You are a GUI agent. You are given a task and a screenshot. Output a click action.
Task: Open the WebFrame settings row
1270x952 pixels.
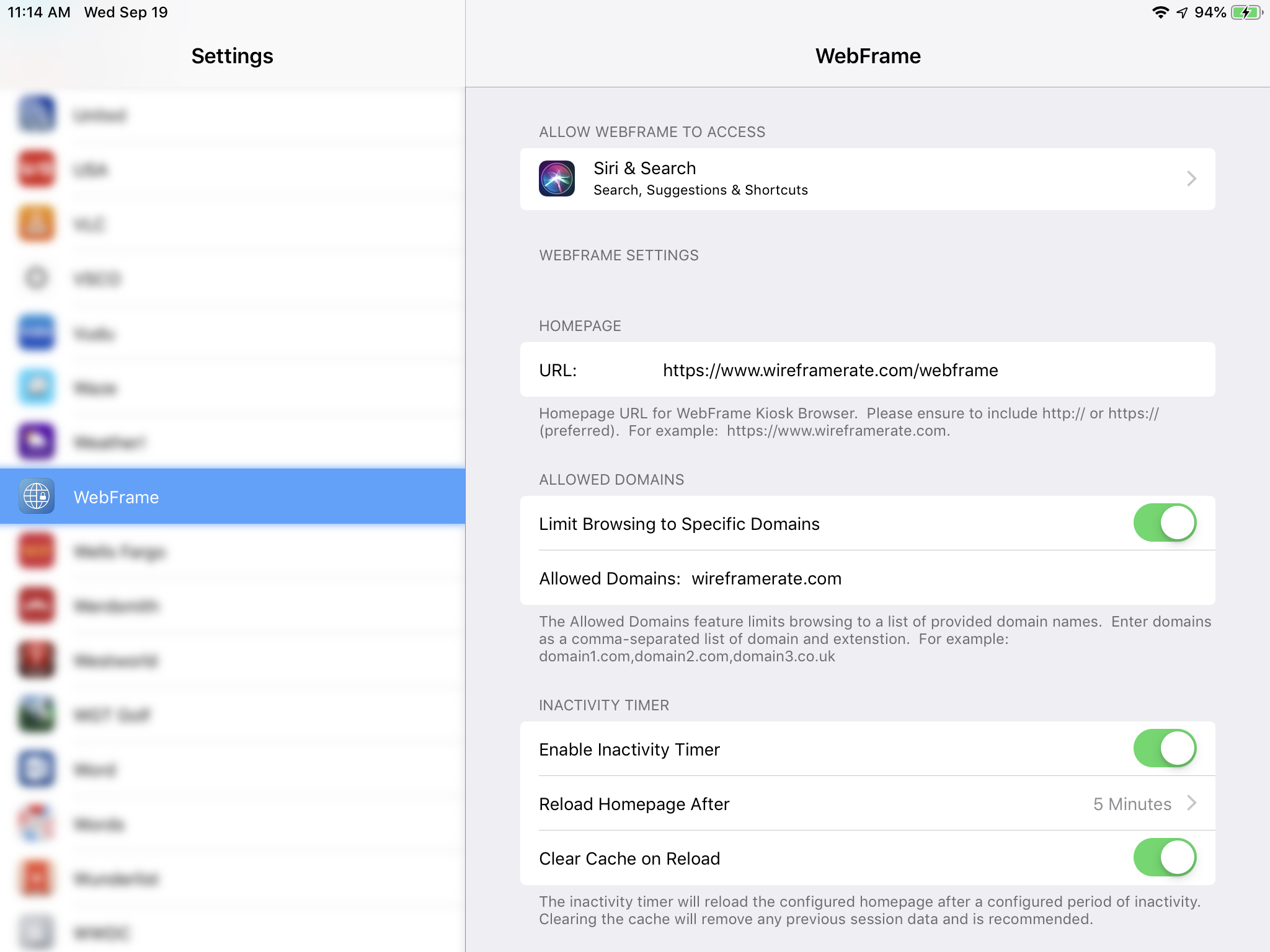[233, 496]
